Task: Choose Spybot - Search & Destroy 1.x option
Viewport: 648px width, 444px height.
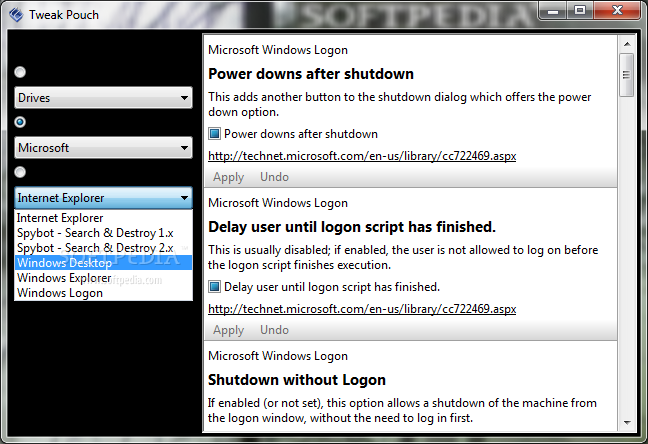Action: point(103,233)
